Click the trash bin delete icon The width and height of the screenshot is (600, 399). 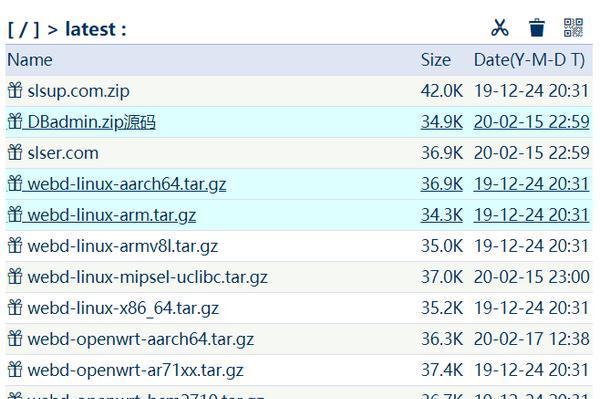[x=536, y=28]
